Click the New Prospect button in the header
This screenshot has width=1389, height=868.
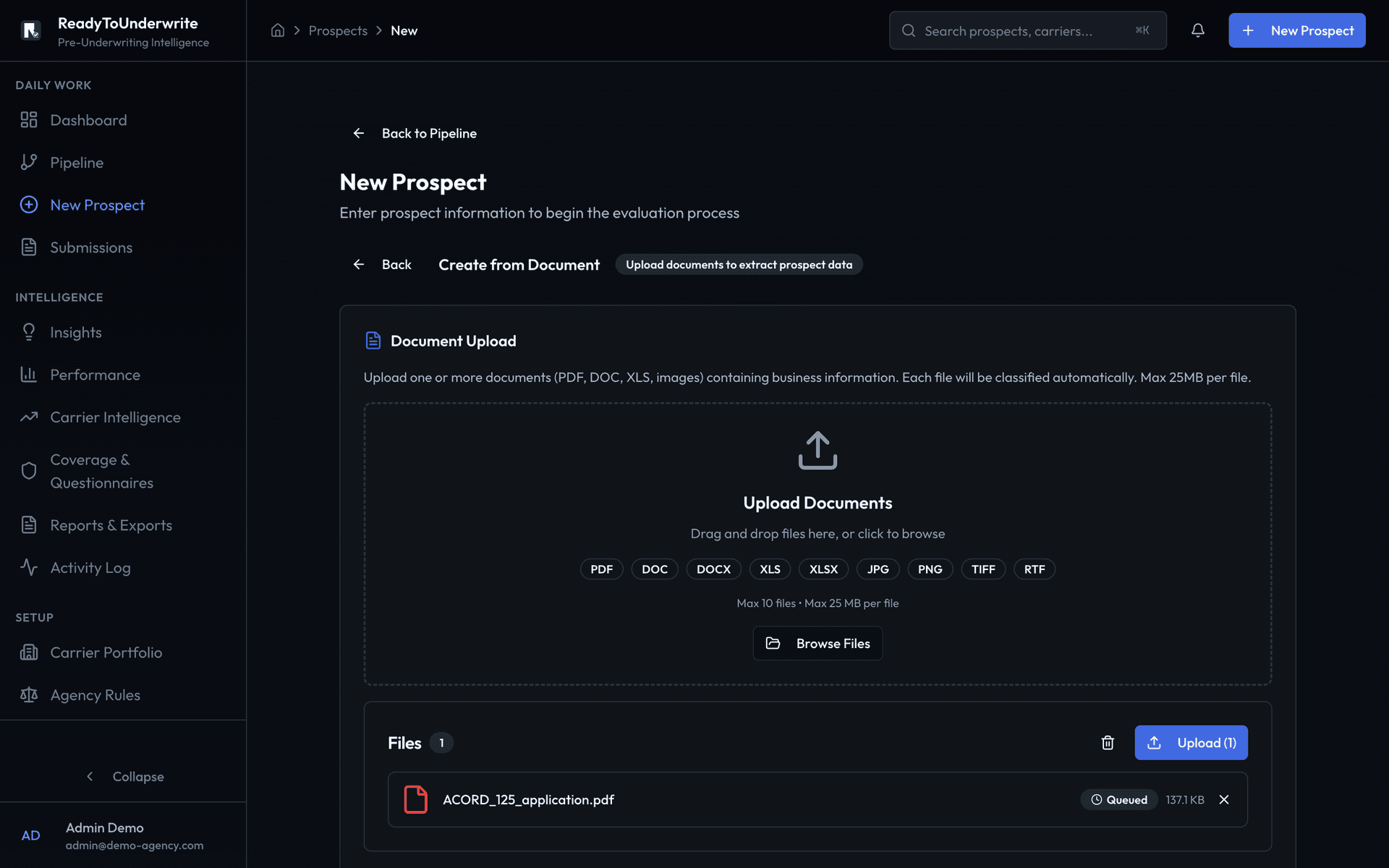(1296, 30)
